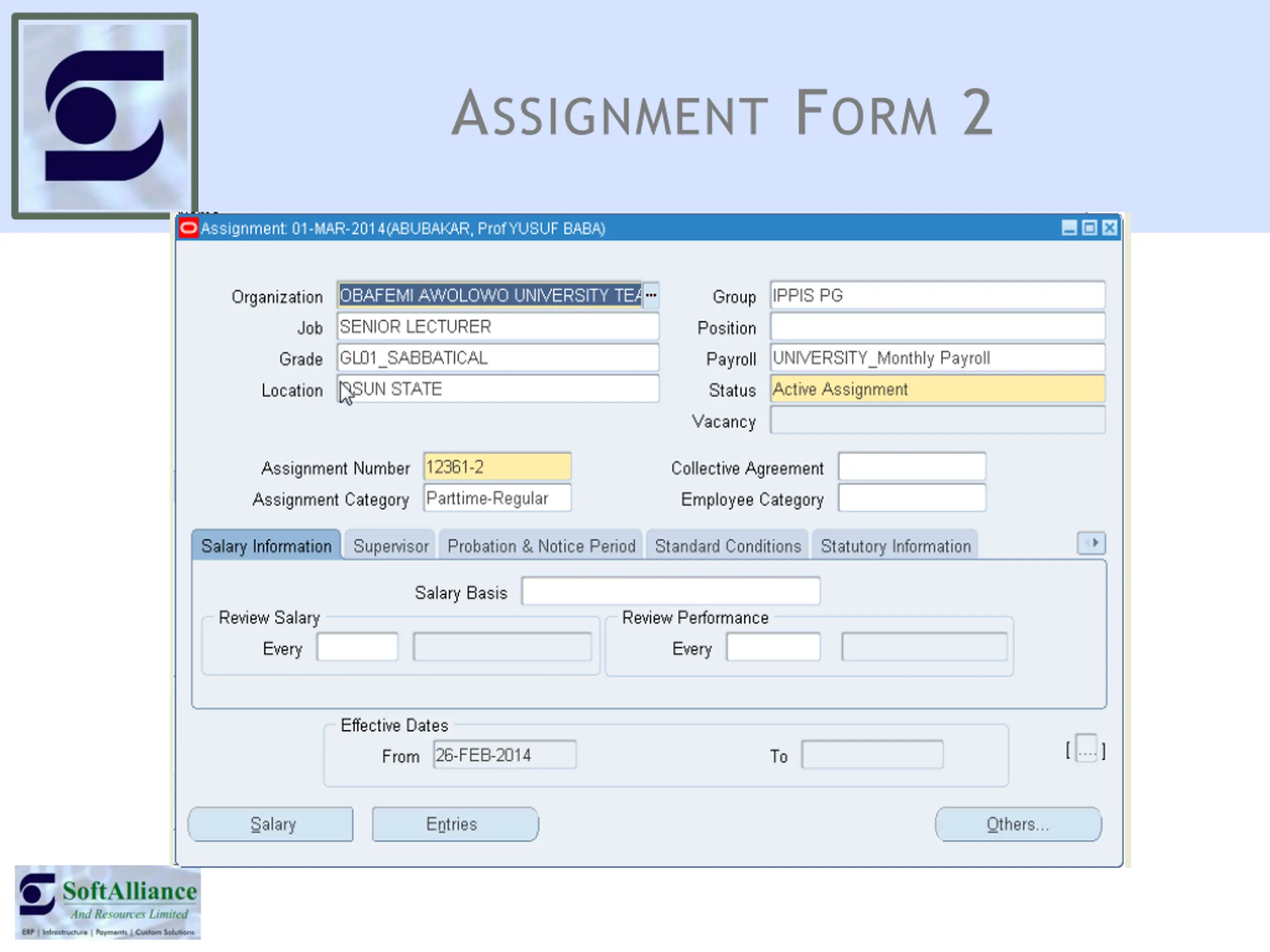Click the Salary button
The image size is (1270, 952).
pos(271,825)
